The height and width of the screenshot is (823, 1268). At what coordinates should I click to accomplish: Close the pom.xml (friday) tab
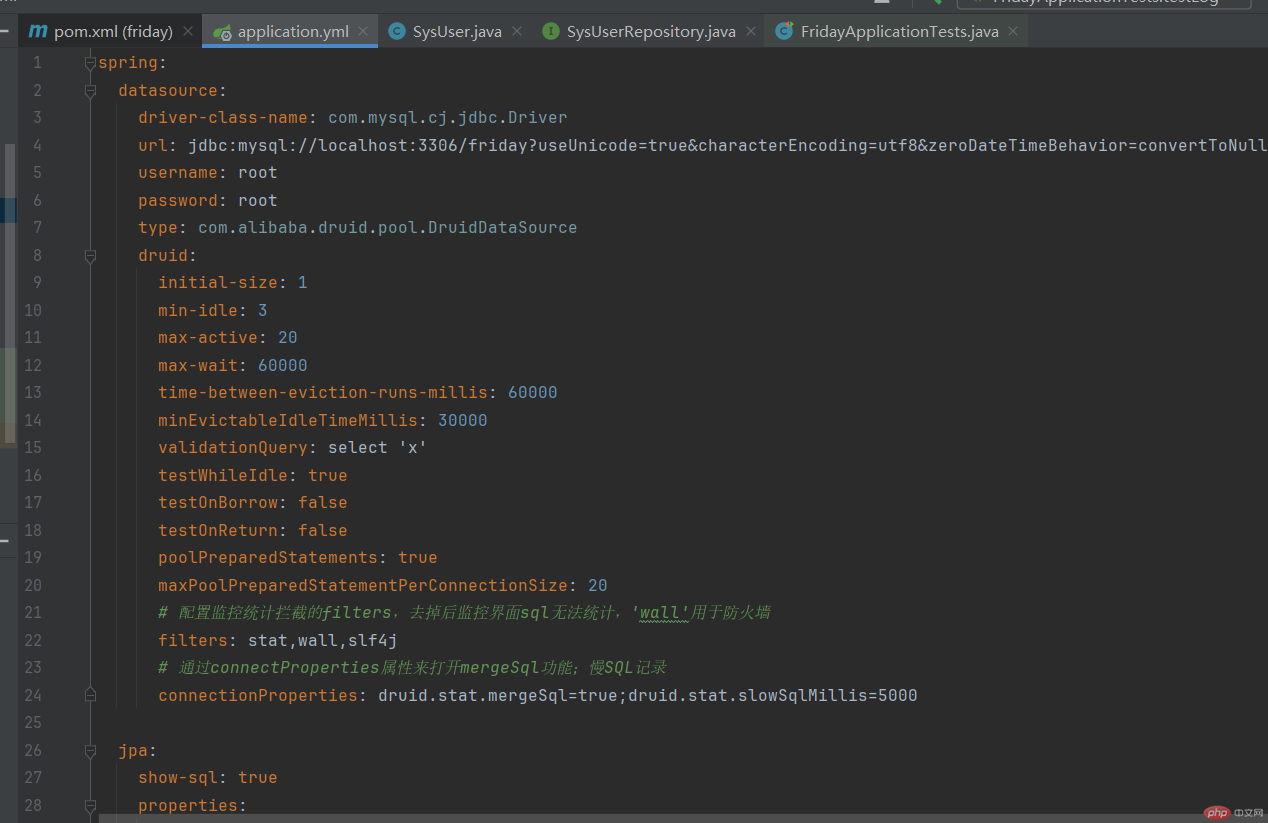pyautogui.click(x=189, y=32)
